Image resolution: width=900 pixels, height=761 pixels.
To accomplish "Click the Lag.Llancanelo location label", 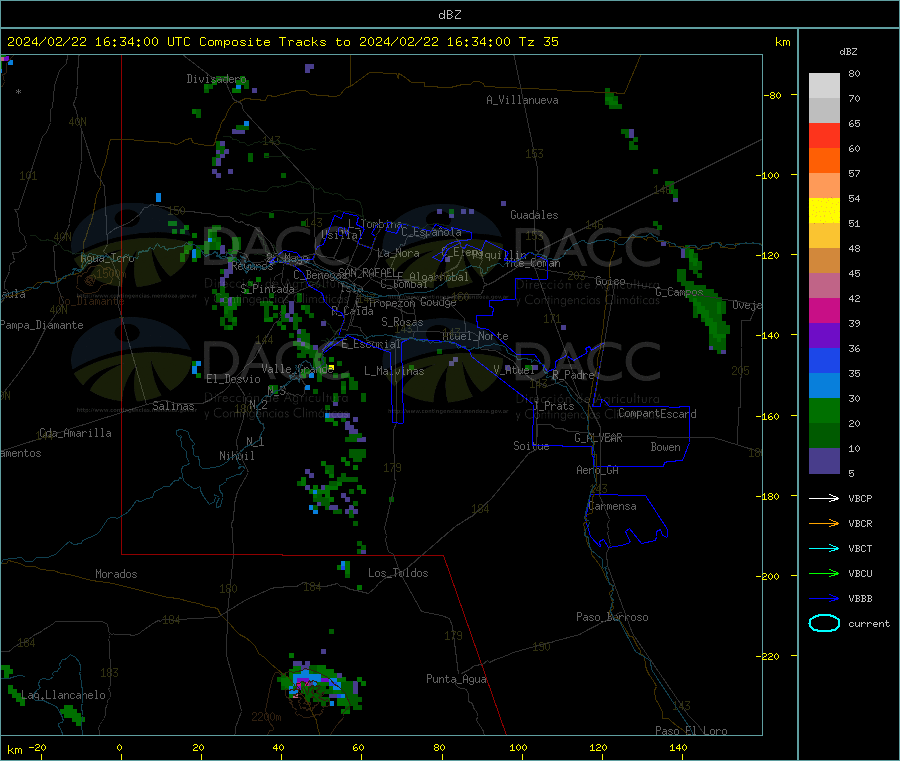I will pos(63,696).
